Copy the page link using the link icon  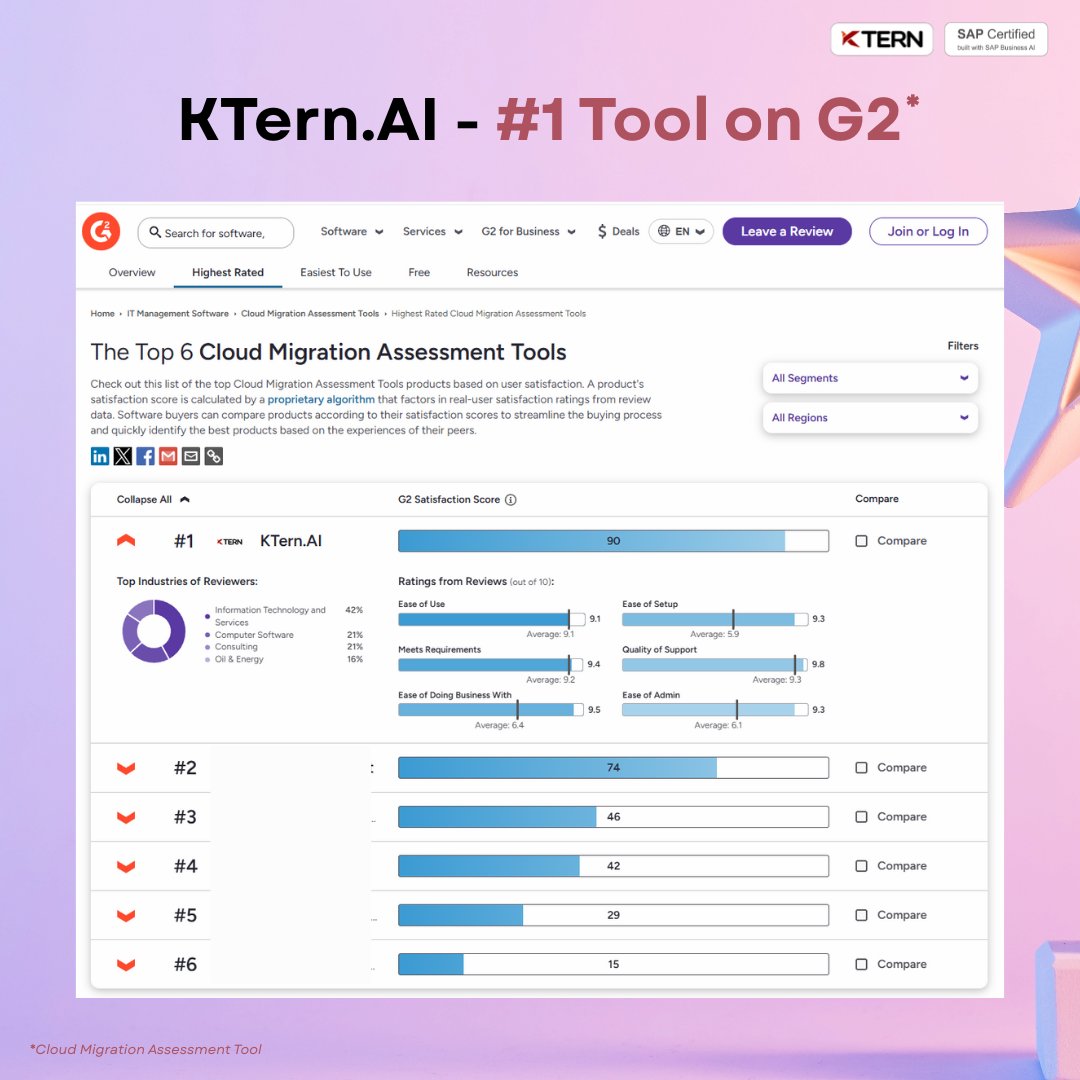tap(214, 456)
